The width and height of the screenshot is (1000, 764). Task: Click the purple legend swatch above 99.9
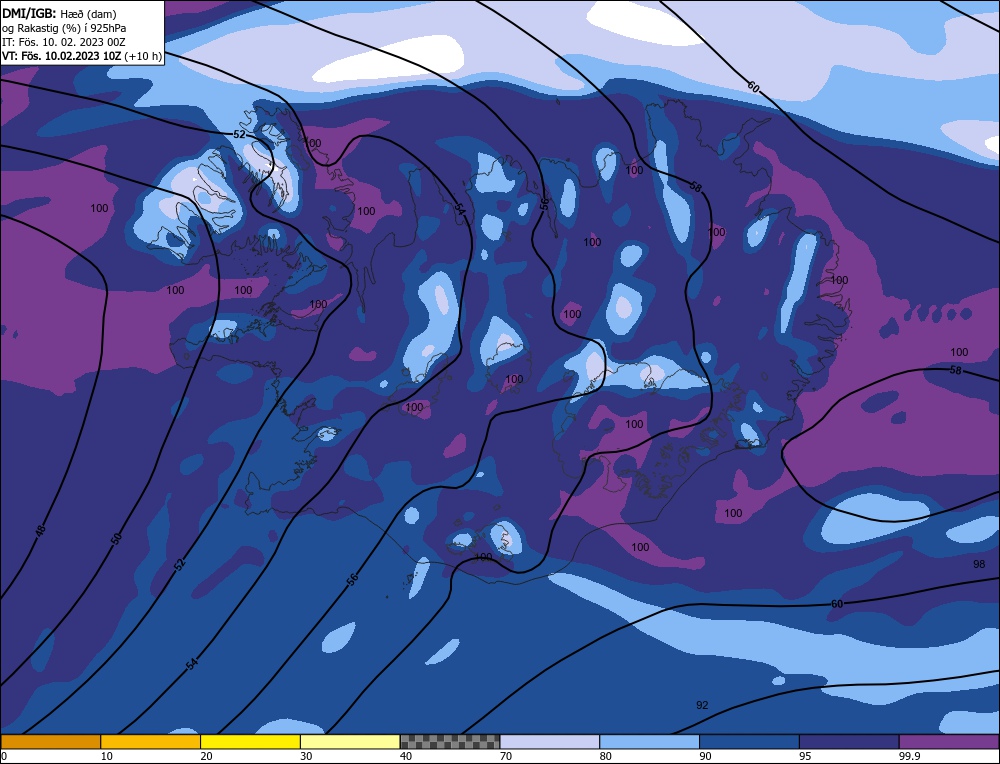[x=949, y=742]
